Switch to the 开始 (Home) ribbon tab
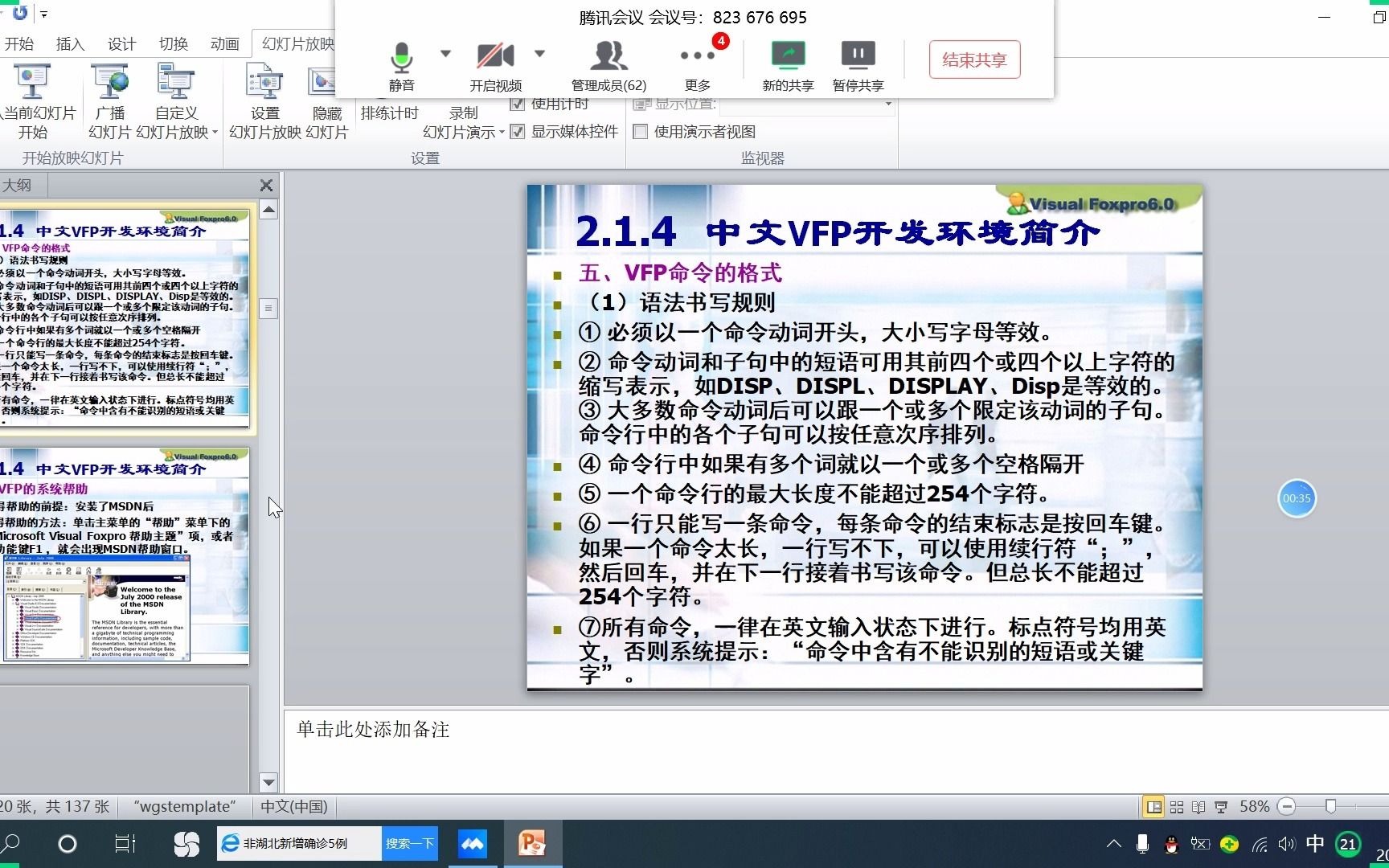The width and height of the screenshot is (1389, 868). (x=19, y=44)
